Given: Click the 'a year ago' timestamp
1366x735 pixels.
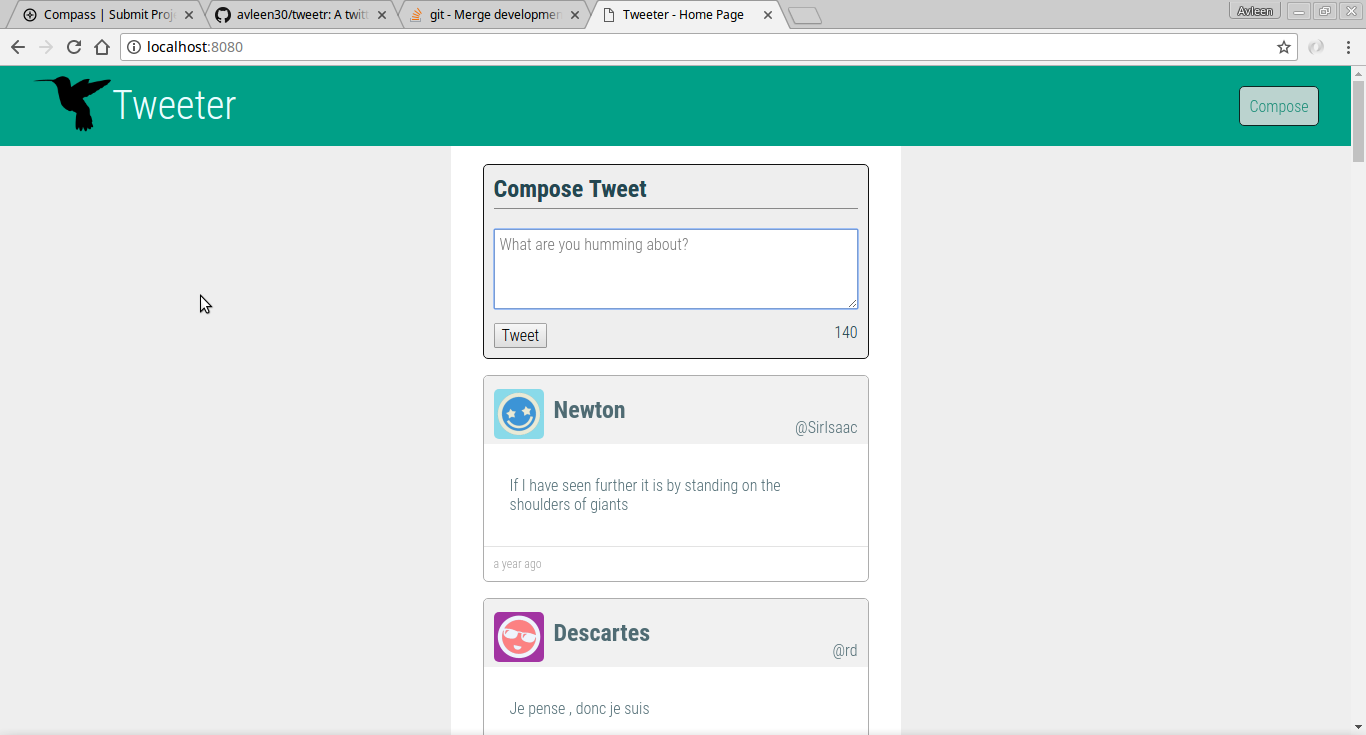Looking at the screenshot, I should [517, 564].
